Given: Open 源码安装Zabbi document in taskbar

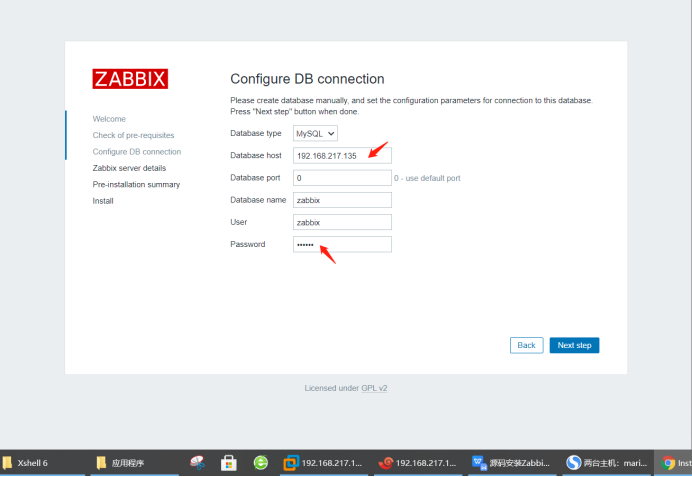Looking at the screenshot, I should (511, 463).
